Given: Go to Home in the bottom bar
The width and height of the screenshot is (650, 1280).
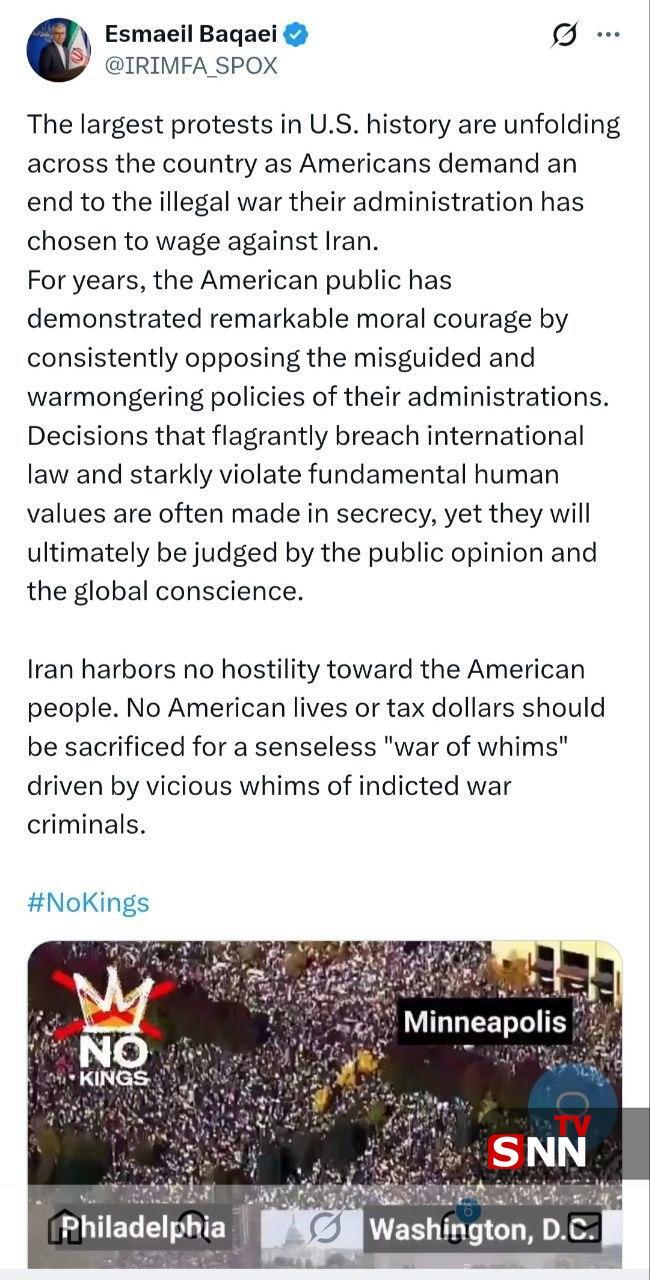Looking at the screenshot, I should (x=66, y=1228).
